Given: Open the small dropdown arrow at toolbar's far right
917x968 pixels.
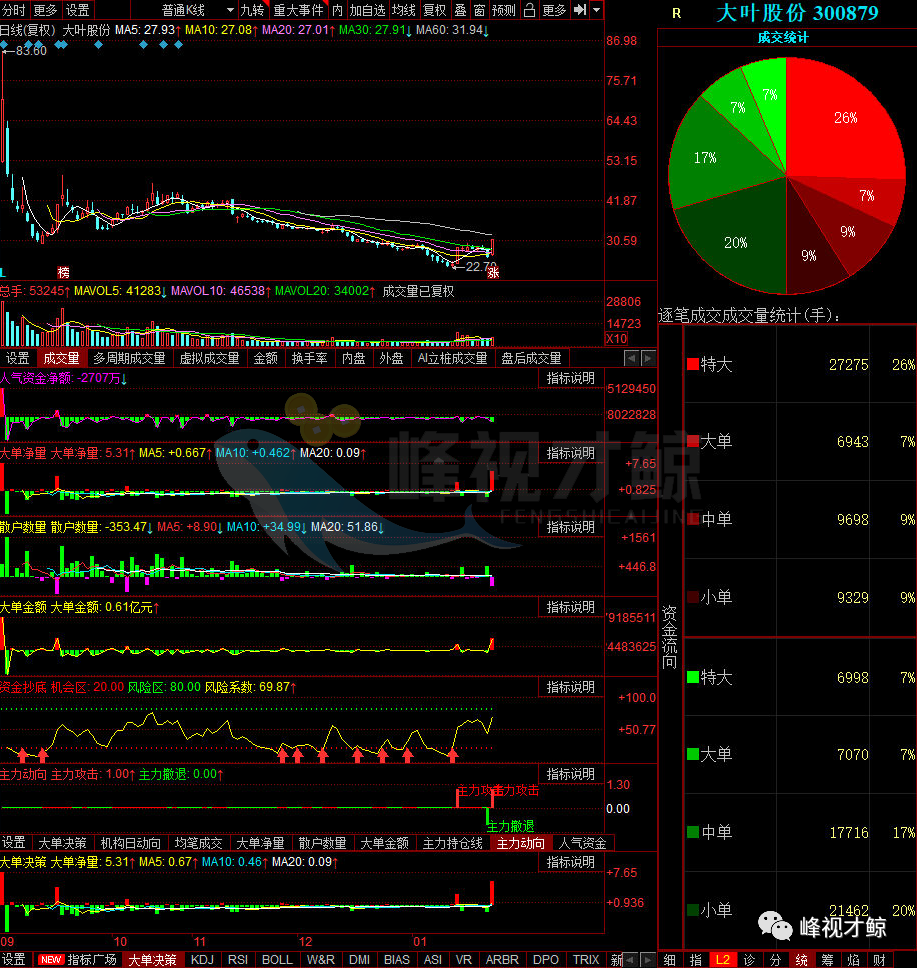Looking at the screenshot, I should (x=597, y=10).
